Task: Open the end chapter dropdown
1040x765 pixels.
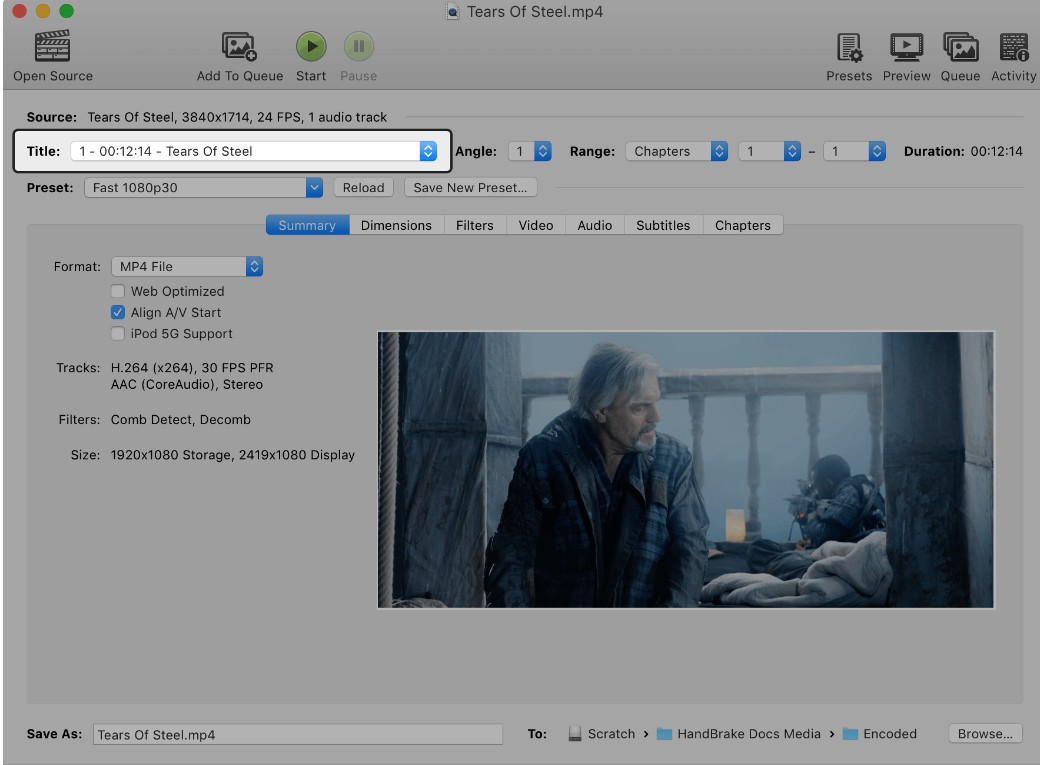Action: tap(854, 151)
